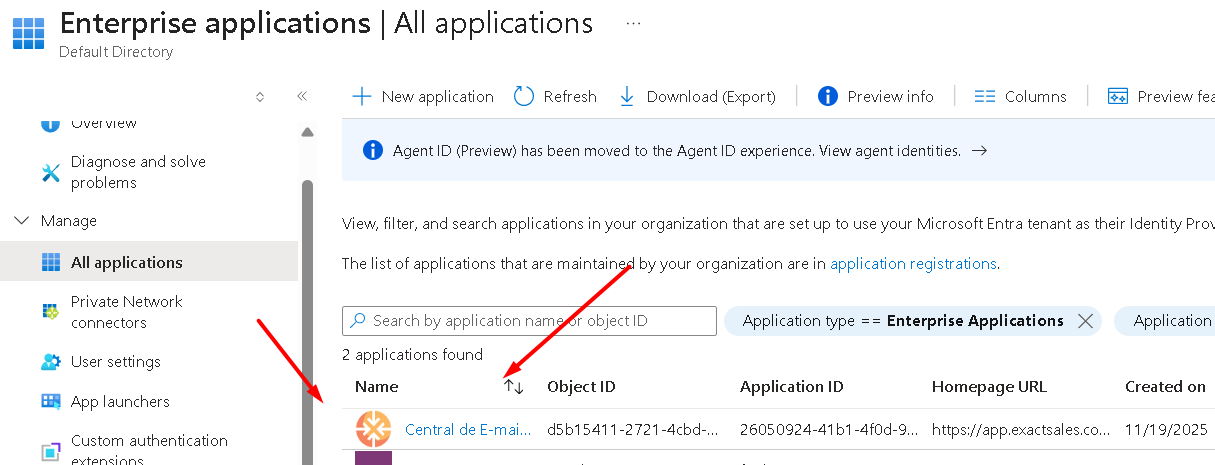Open Custom authentication extensions item
The image size is (1215, 465).
pyautogui.click(x=149, y=450)
